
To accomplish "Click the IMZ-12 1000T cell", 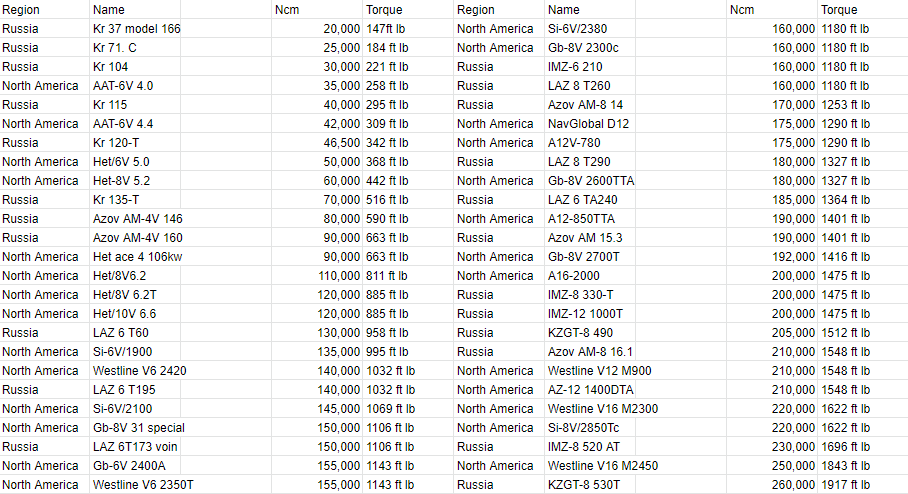I will pyautogui.click(x=585, y=314).
